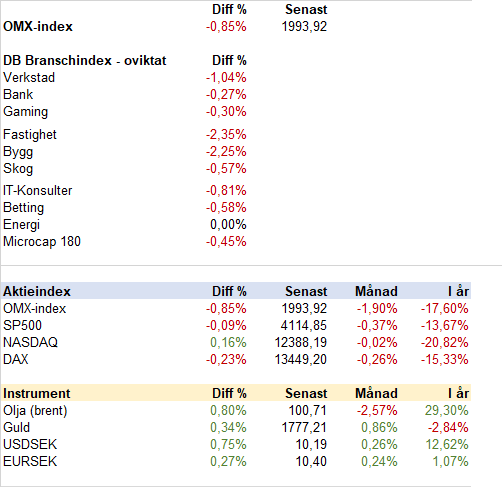Click the DB Branschindex - oviktat heading
The height and width of the screenshot is (493, 502).
coord(85,61)
